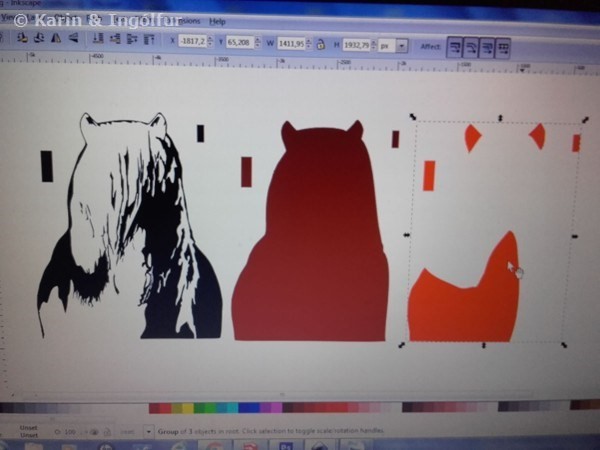Select the dark red rectangle beside the silhouette
600x450 pixels.
click(246, 172)
